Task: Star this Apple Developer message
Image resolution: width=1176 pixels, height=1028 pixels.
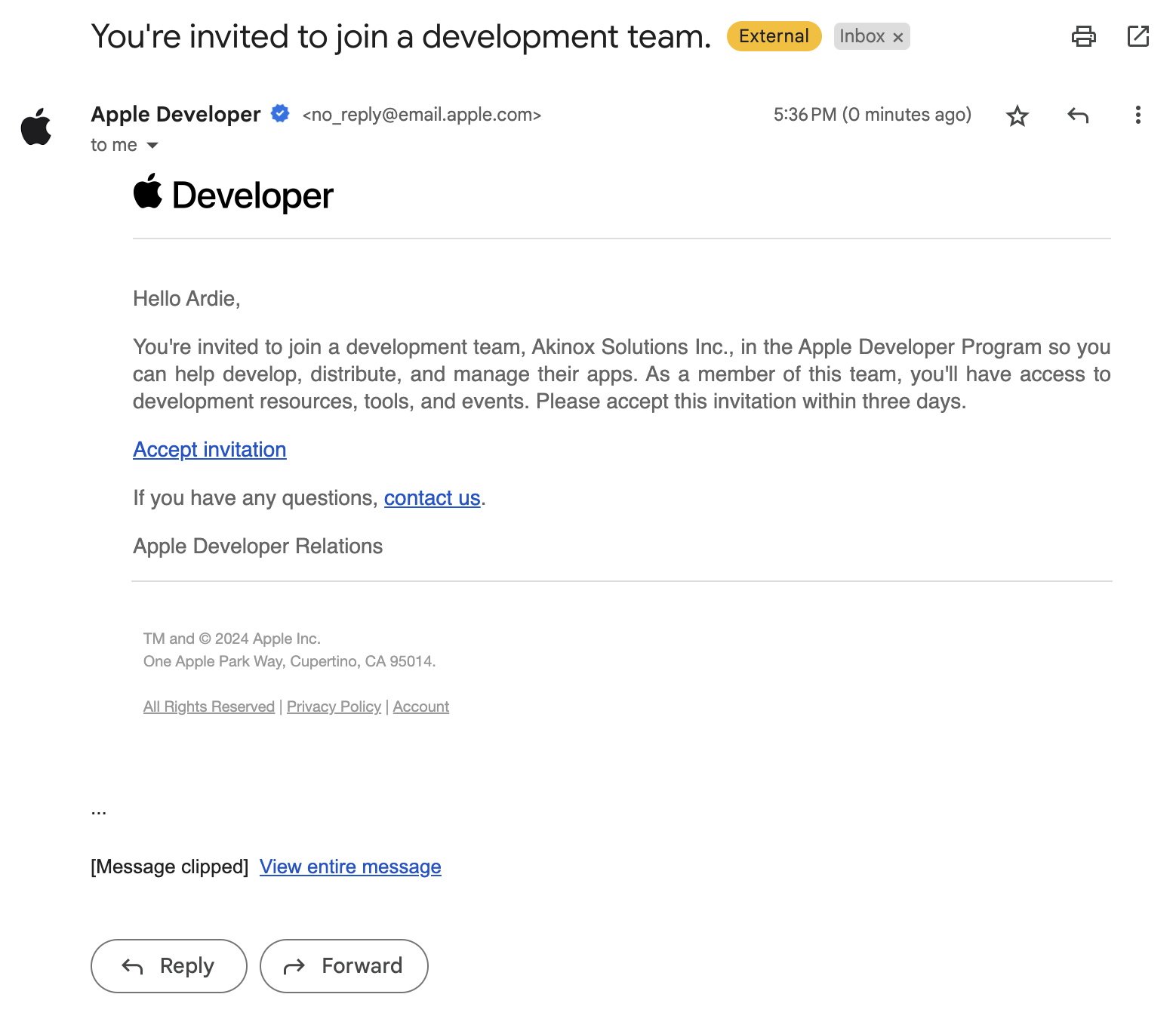Action: coord(1017,115)
